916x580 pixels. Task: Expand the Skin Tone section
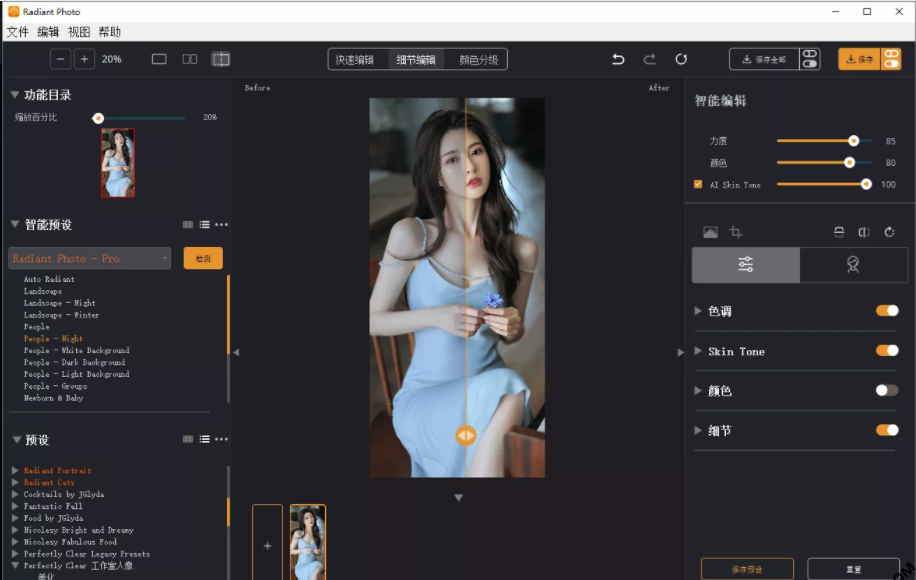click(x=698, y=351)
